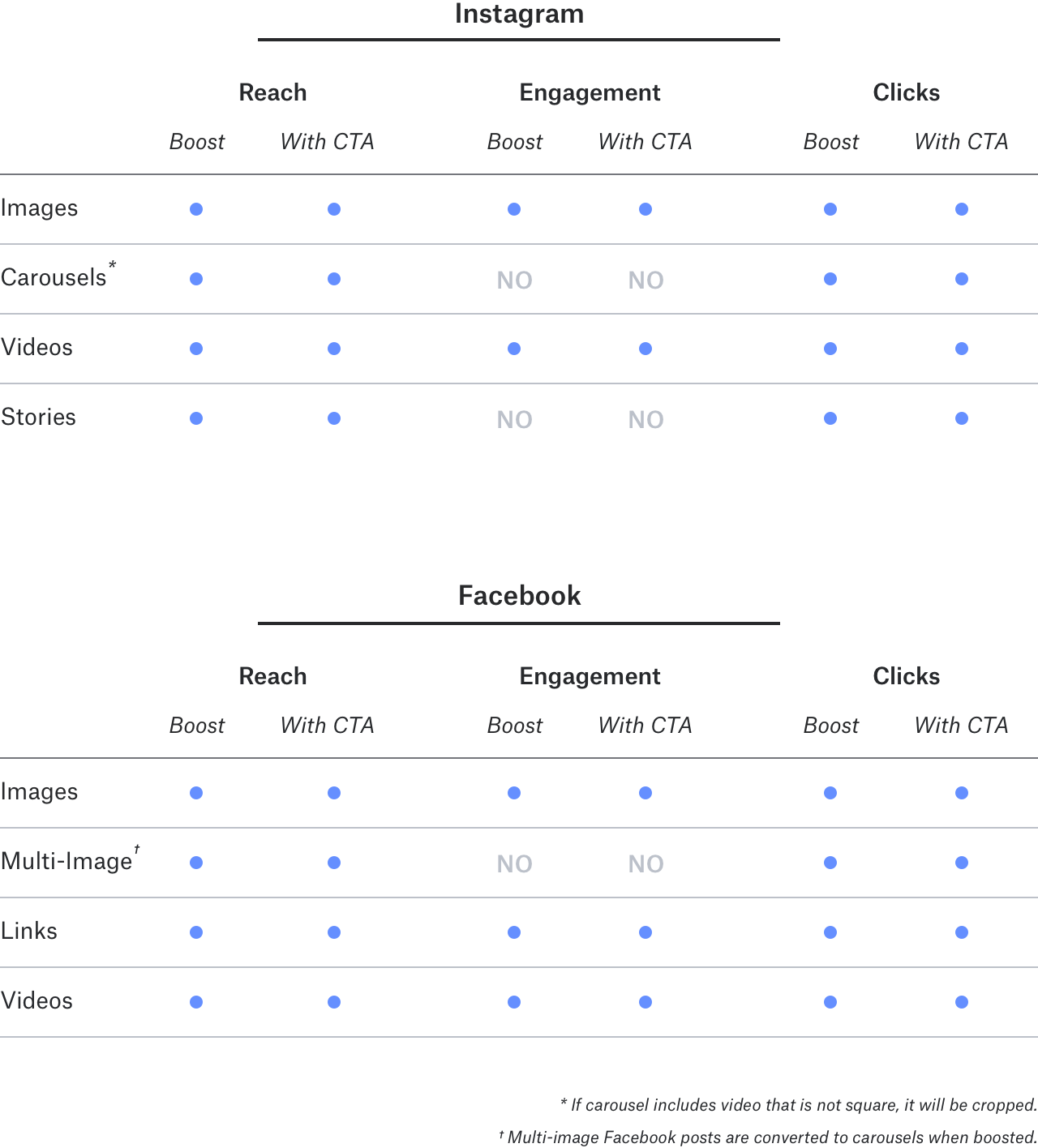Click the Facebook section heading
This screenshot has width=1038, height=1148.
click(x=519, y=596)
